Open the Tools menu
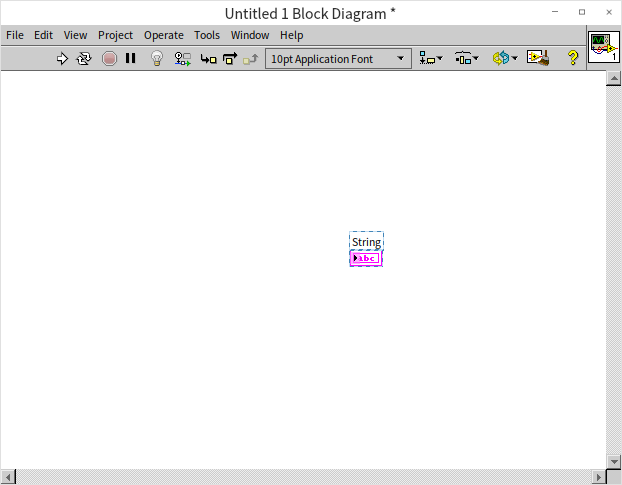The height and width of the screenshot is (485, 622). click(207, 35)
